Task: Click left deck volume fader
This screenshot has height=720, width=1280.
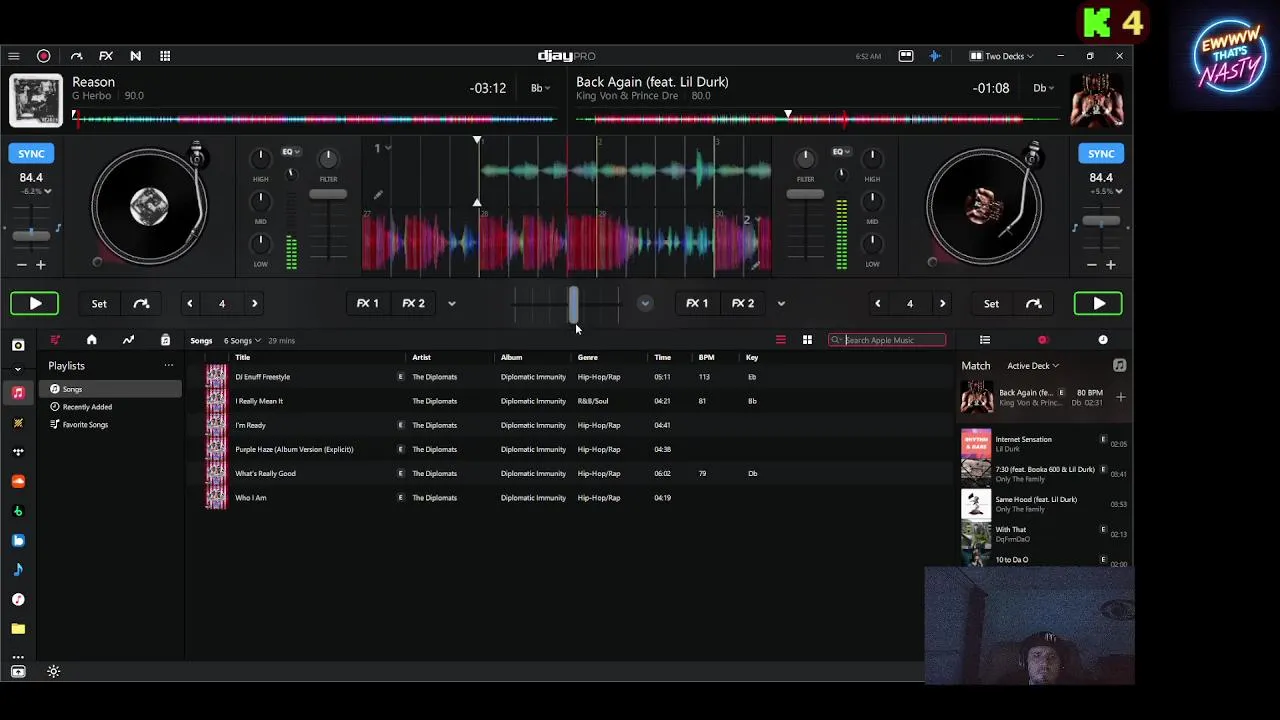Action: [x=328, y=195]
